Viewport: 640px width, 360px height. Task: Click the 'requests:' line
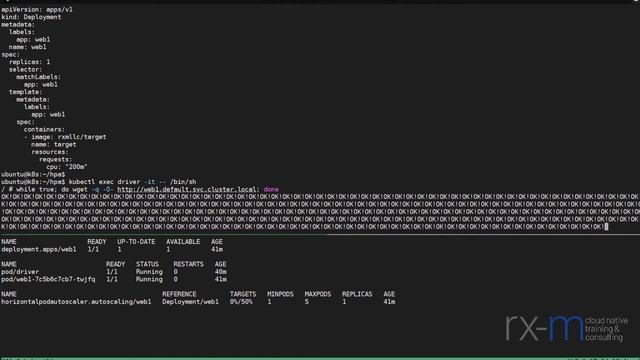tap(56, 160)
